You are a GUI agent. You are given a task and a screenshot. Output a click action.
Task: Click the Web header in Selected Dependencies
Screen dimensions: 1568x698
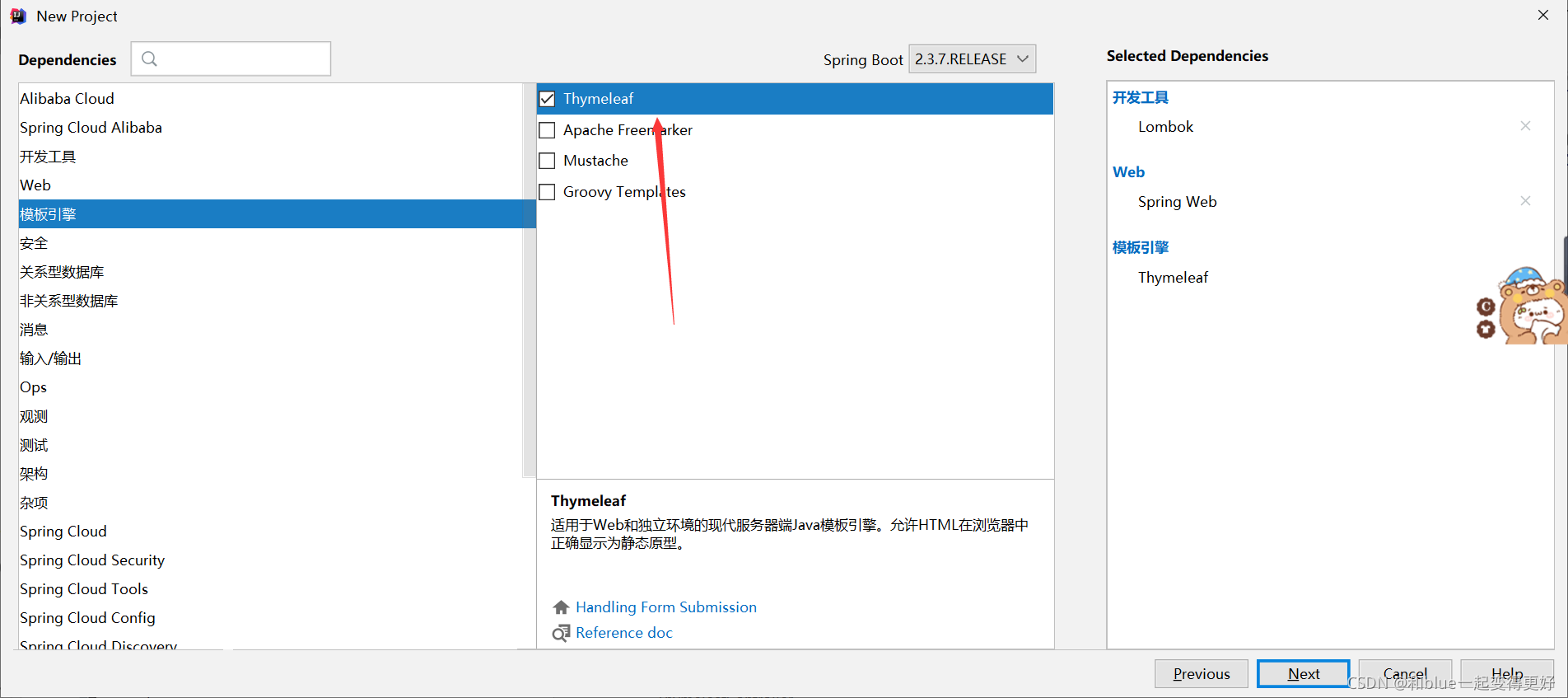1128,171
